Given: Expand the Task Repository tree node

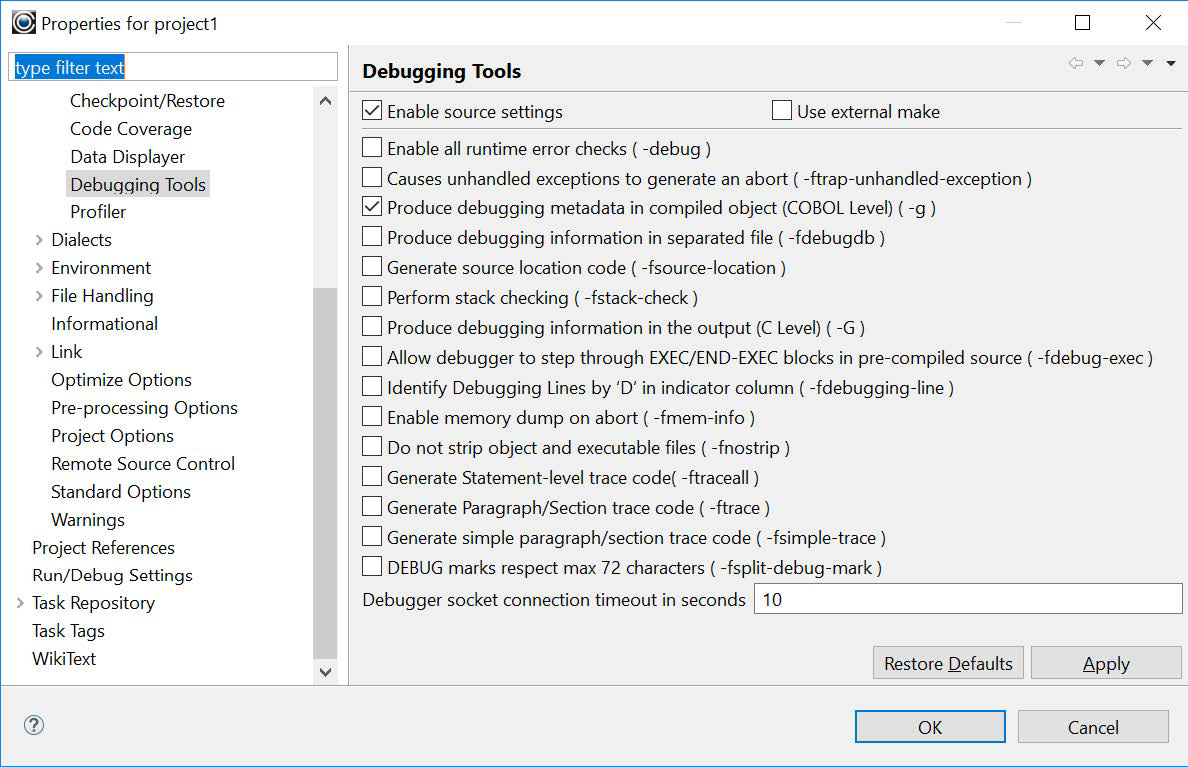Looking at the screenshot, I should 19,603.
